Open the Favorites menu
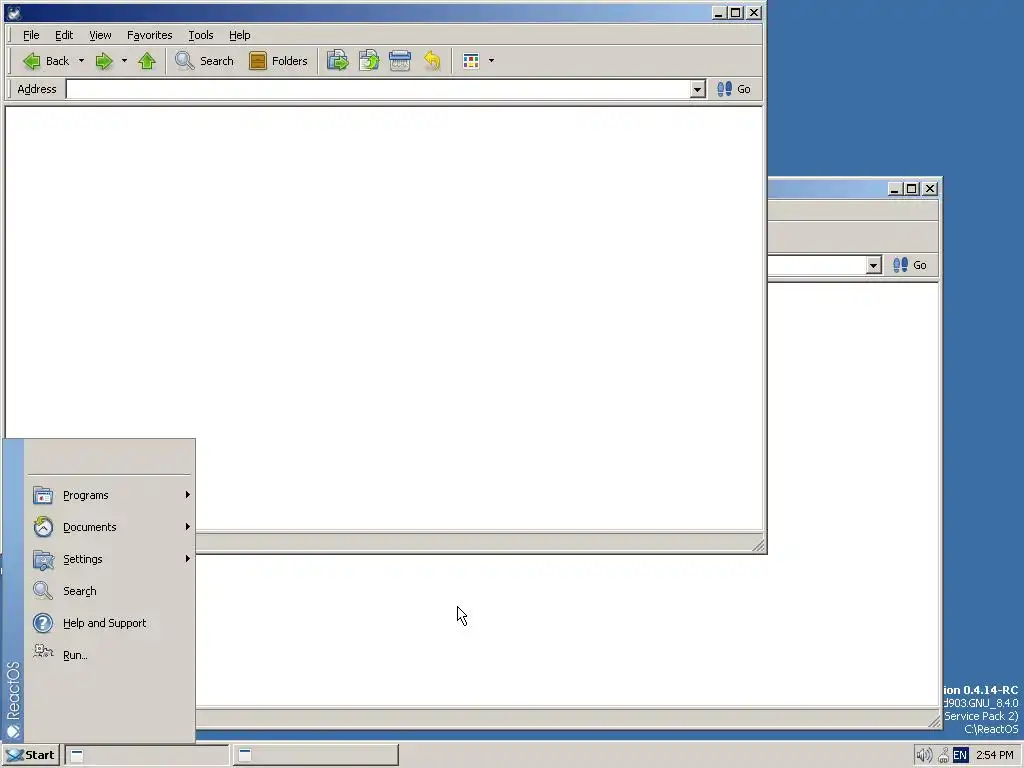 150,35
